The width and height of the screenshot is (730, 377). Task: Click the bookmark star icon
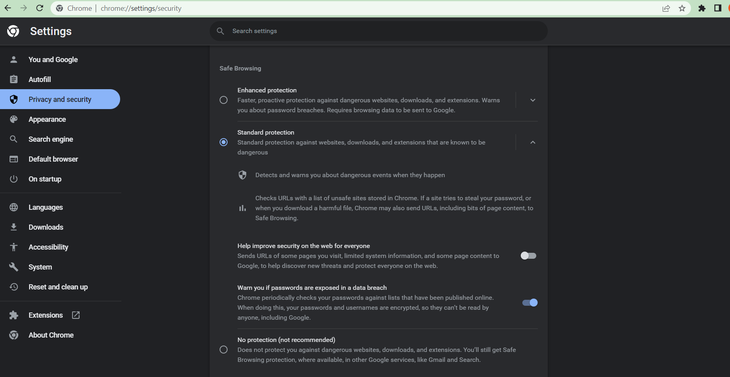click(x=682, y=8)
